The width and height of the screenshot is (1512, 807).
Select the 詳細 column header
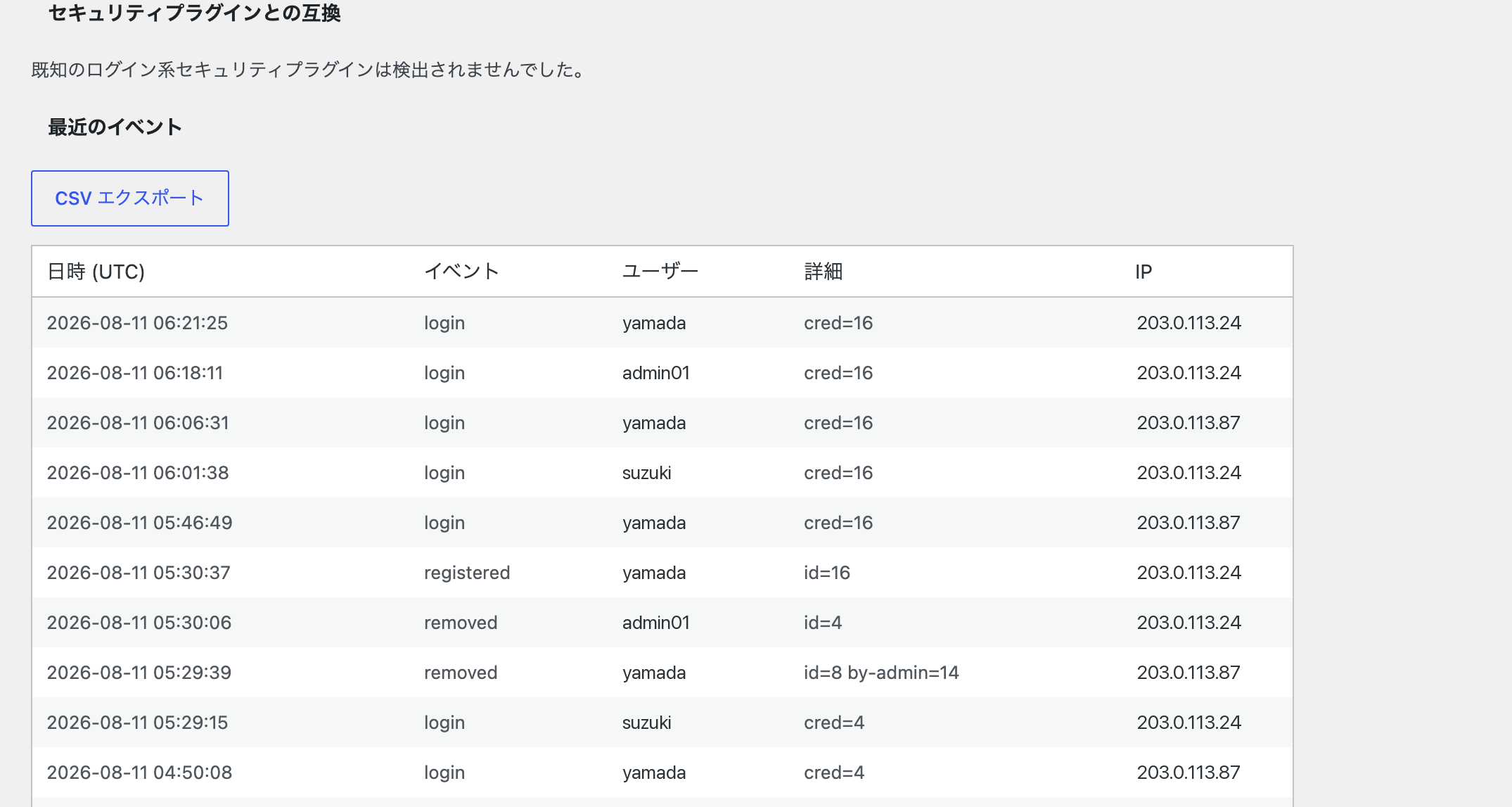[824, 272]
